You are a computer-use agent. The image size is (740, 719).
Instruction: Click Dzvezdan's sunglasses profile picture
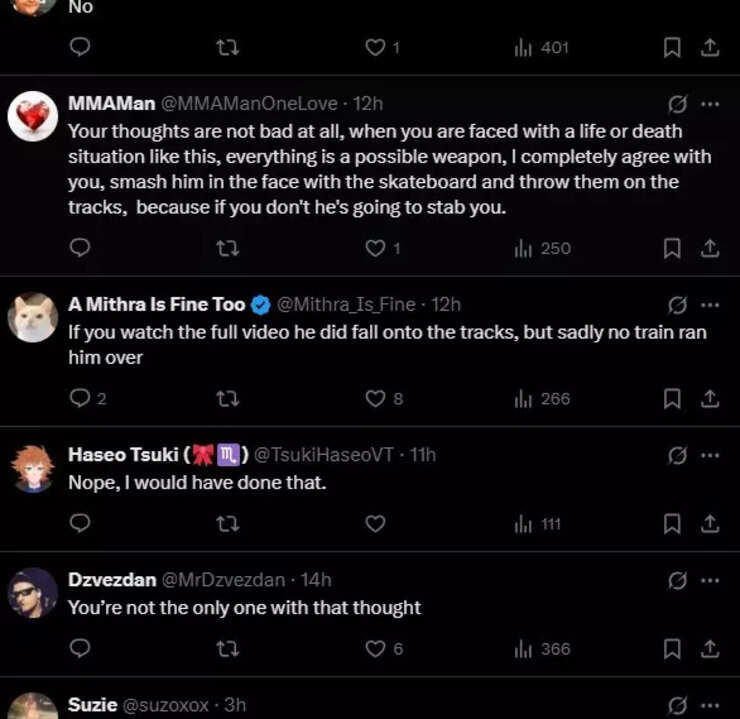(x=33, y=593)
